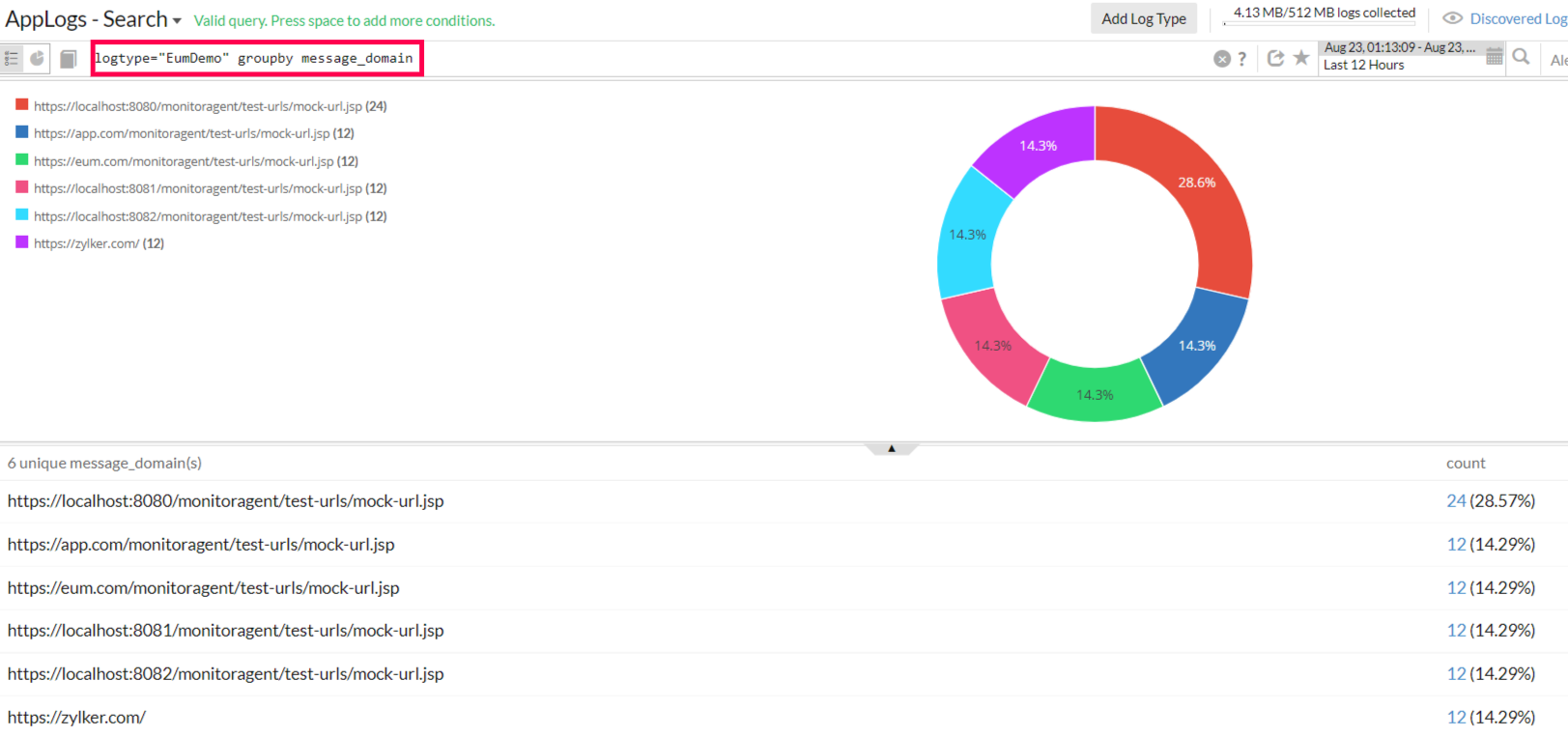The height and width of the screenshot is (737, 1568).
Task: Click the Add Log Type button
Action: click(1144, 18)
